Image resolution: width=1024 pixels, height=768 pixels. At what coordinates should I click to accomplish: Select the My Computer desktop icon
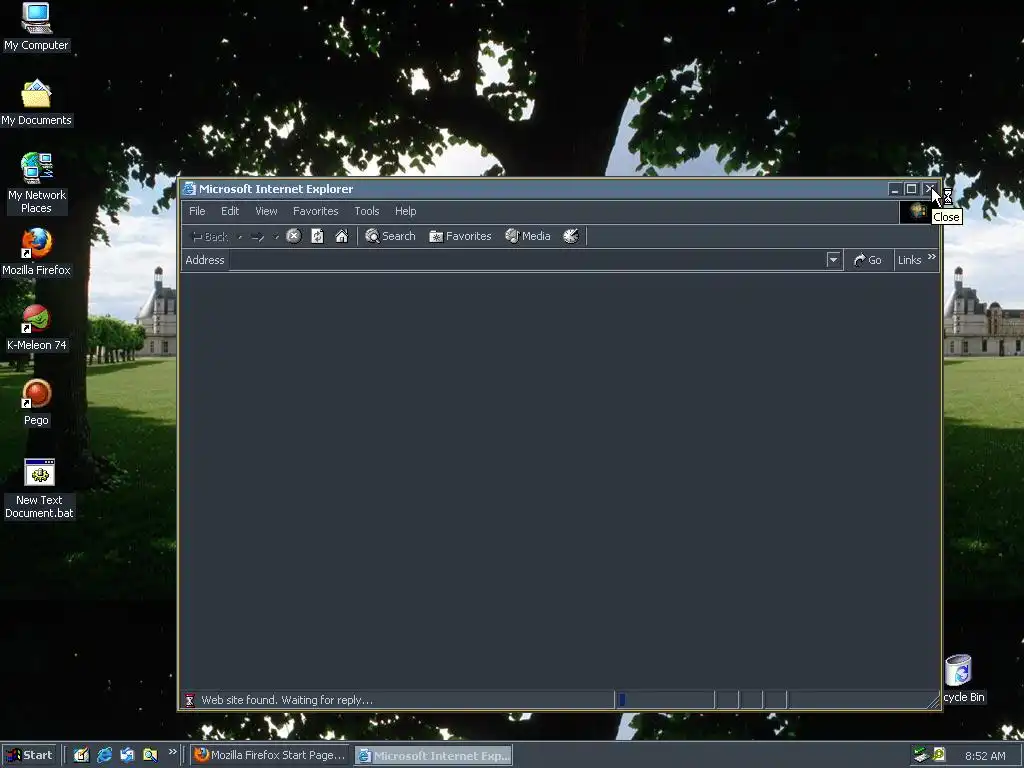(x=36, y=27)
